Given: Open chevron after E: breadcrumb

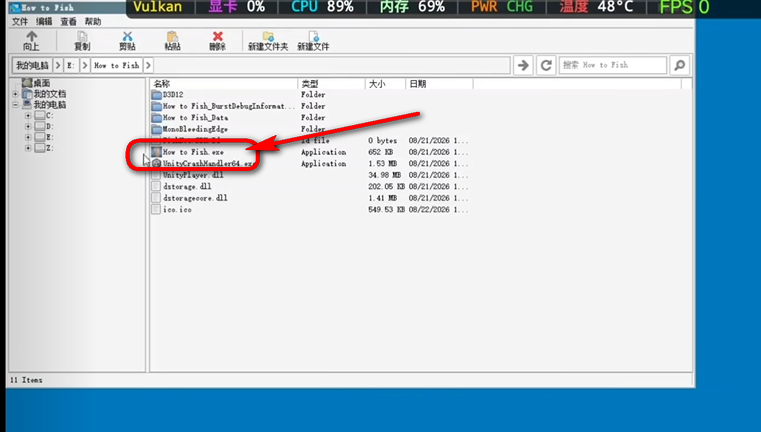Looking at the screenshot, I should click(85, 65).
